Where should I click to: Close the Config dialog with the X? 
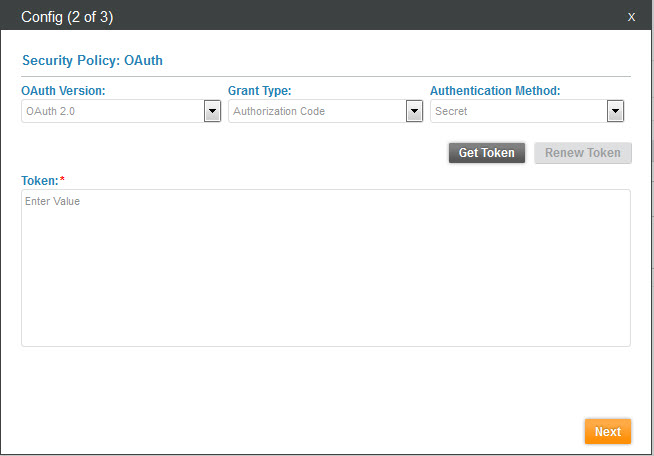(x=631, y=16)
